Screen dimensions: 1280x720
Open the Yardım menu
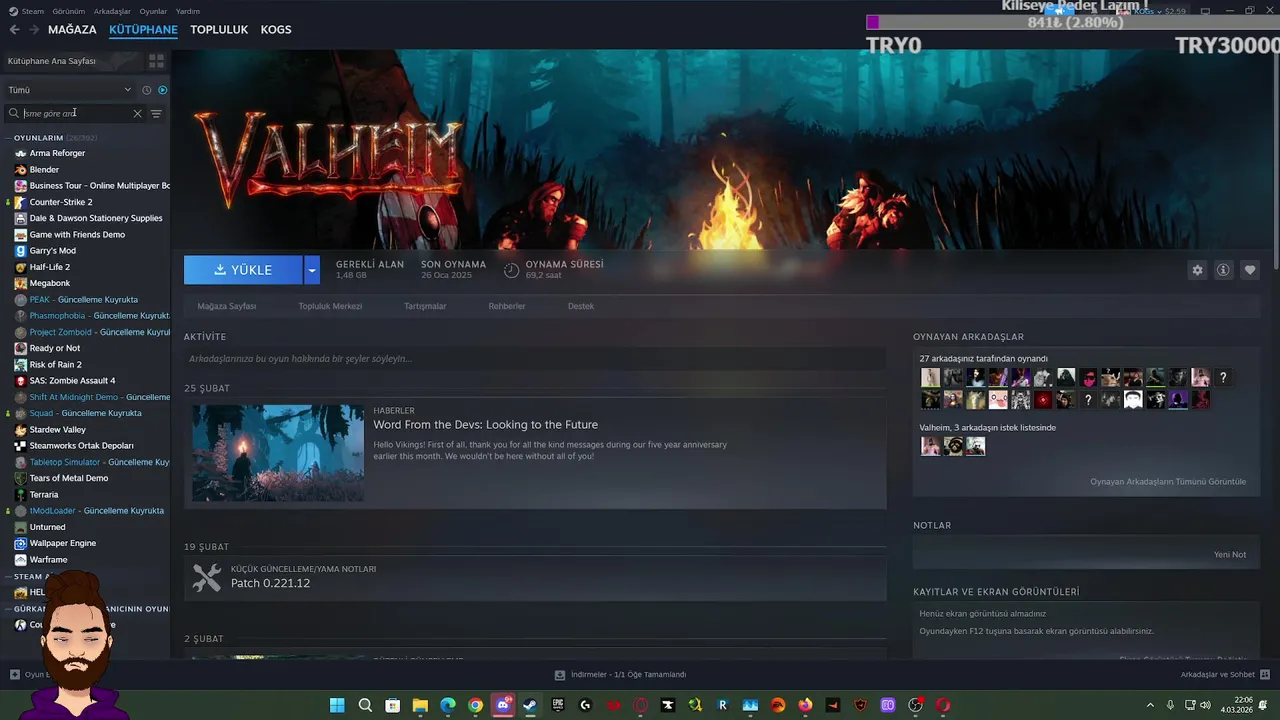point(188,11)
